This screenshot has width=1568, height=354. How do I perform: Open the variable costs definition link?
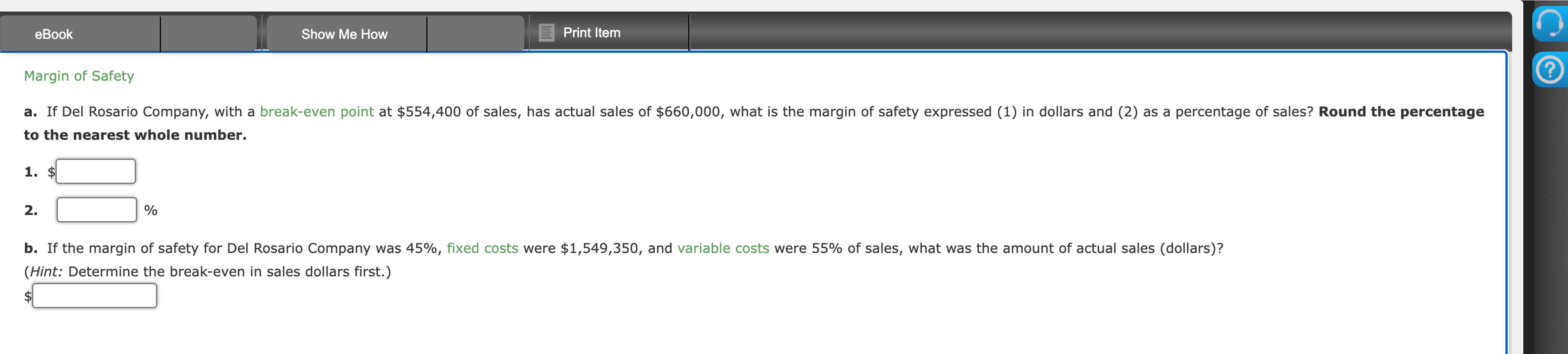click(x=723, y=248)
